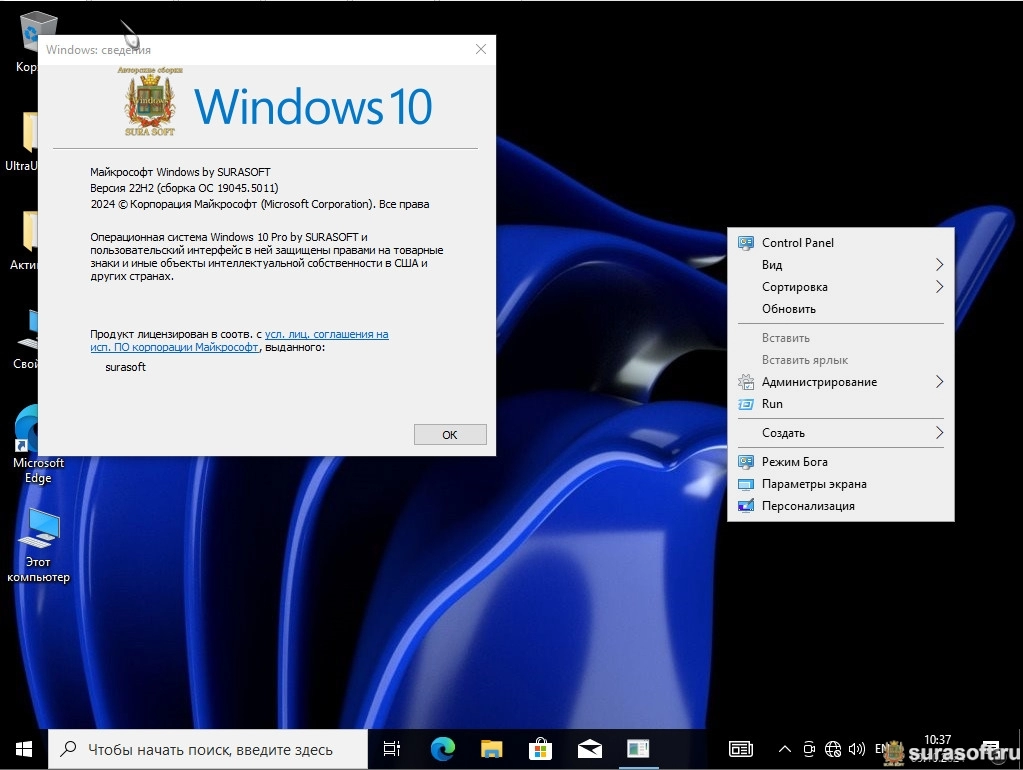Open Microsoft Edge from the taskbar
Screen dimensions: 1023x770
pos(442,748)
